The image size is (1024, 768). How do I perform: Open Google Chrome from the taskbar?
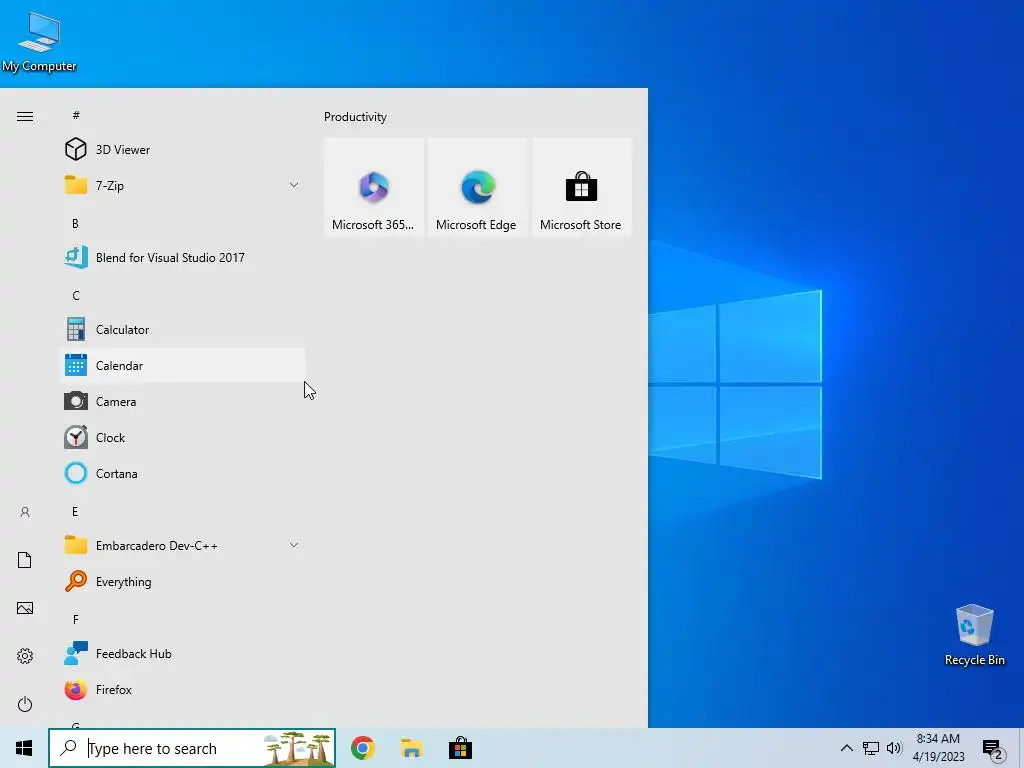tap(362, 748)
